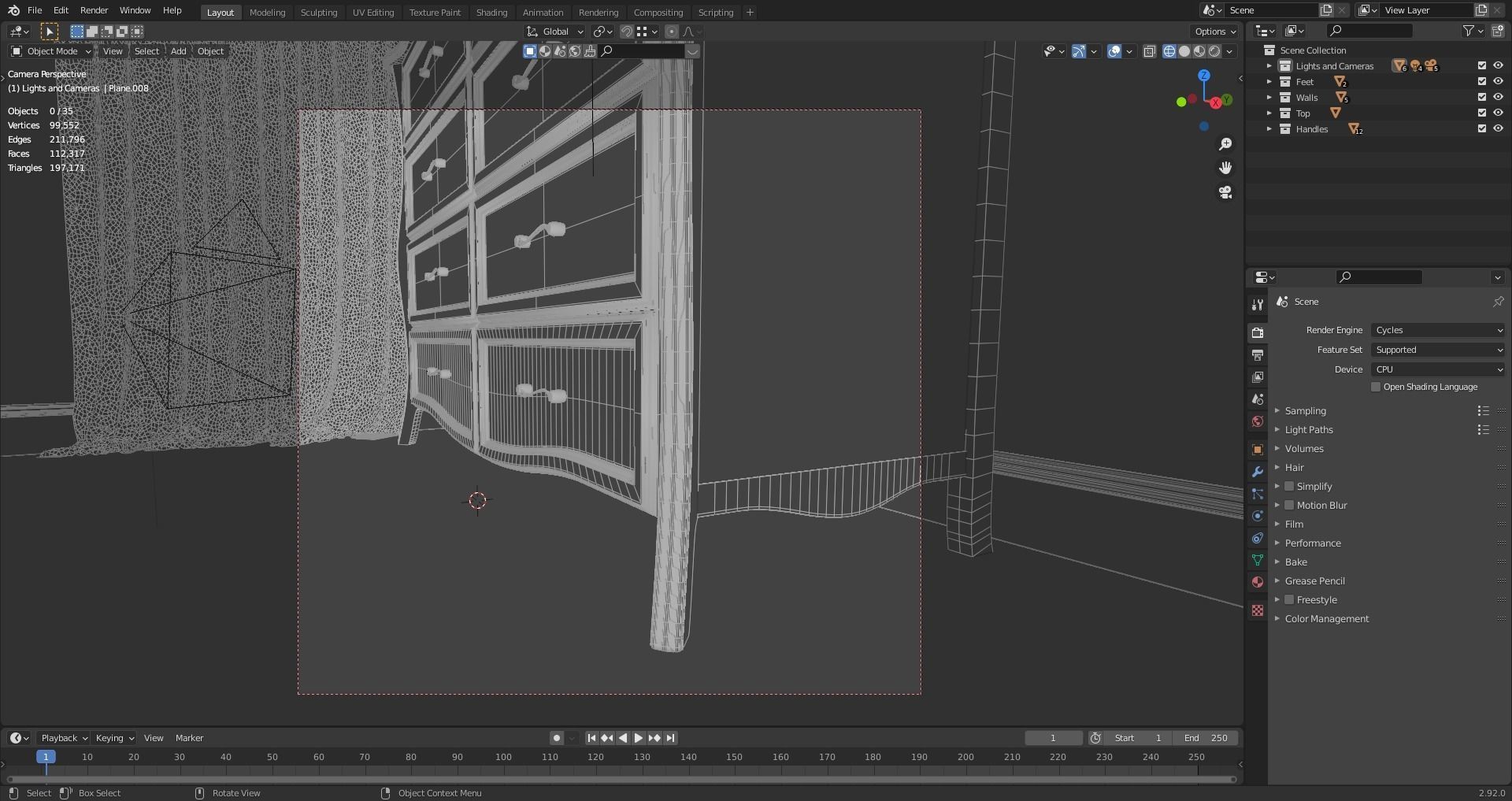This screenshot has height=801, width=1512.
Task: Open the Object Constraints properties tab
Action: (x=1258, y=538)
